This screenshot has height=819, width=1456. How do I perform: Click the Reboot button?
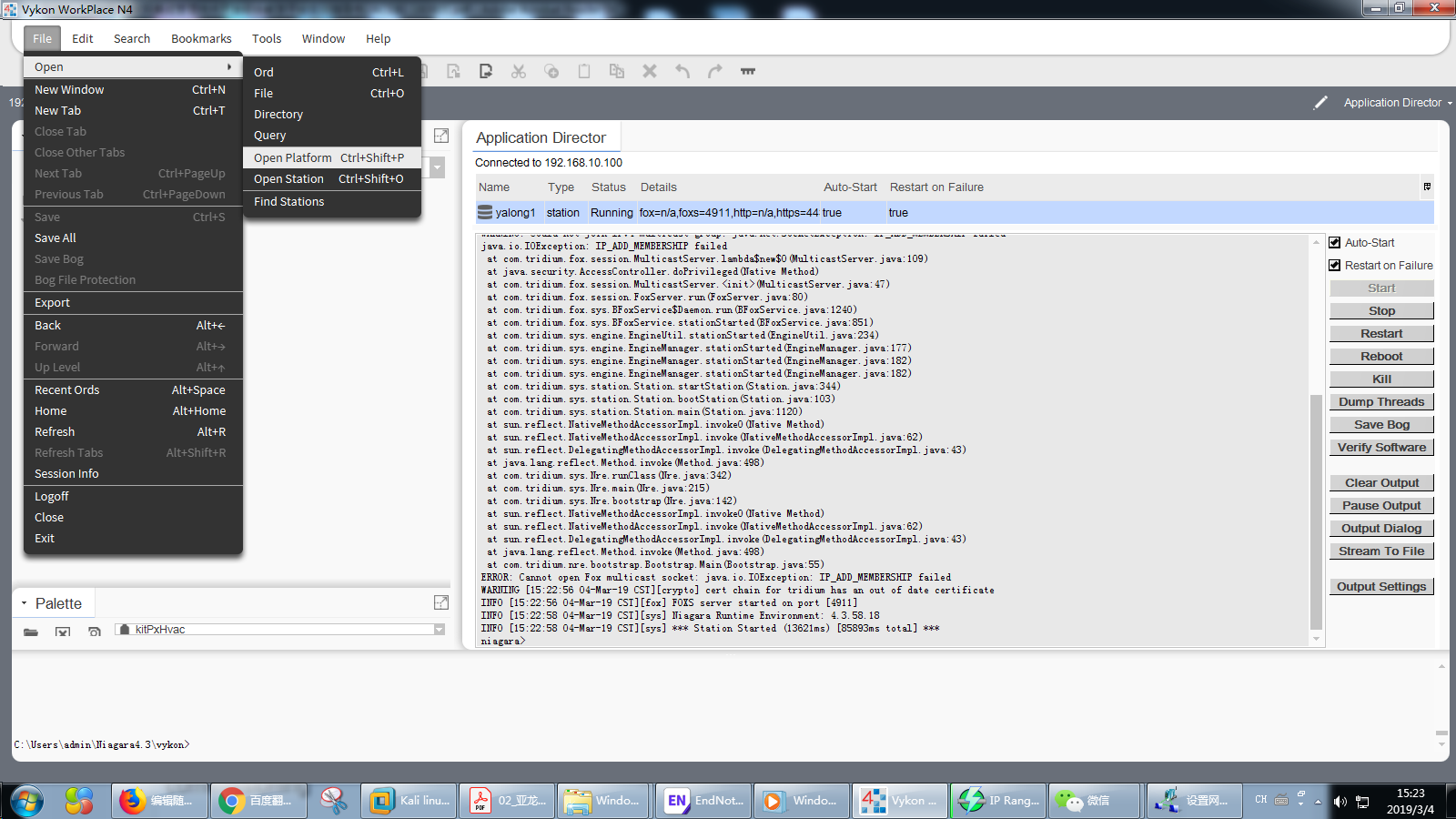(1381, 356)
